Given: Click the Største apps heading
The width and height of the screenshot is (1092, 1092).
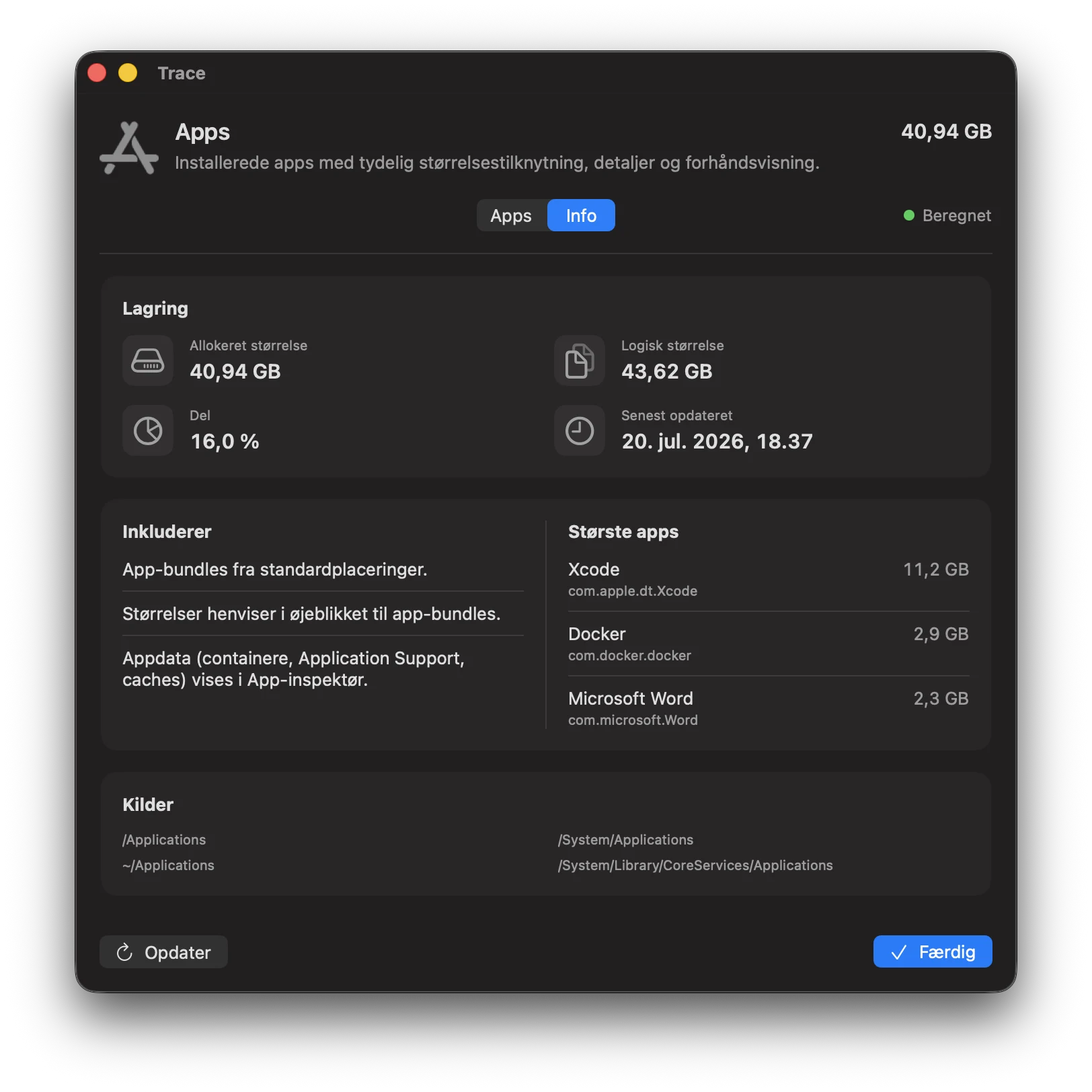Looking at the screenshot, I should pos(623,532).
